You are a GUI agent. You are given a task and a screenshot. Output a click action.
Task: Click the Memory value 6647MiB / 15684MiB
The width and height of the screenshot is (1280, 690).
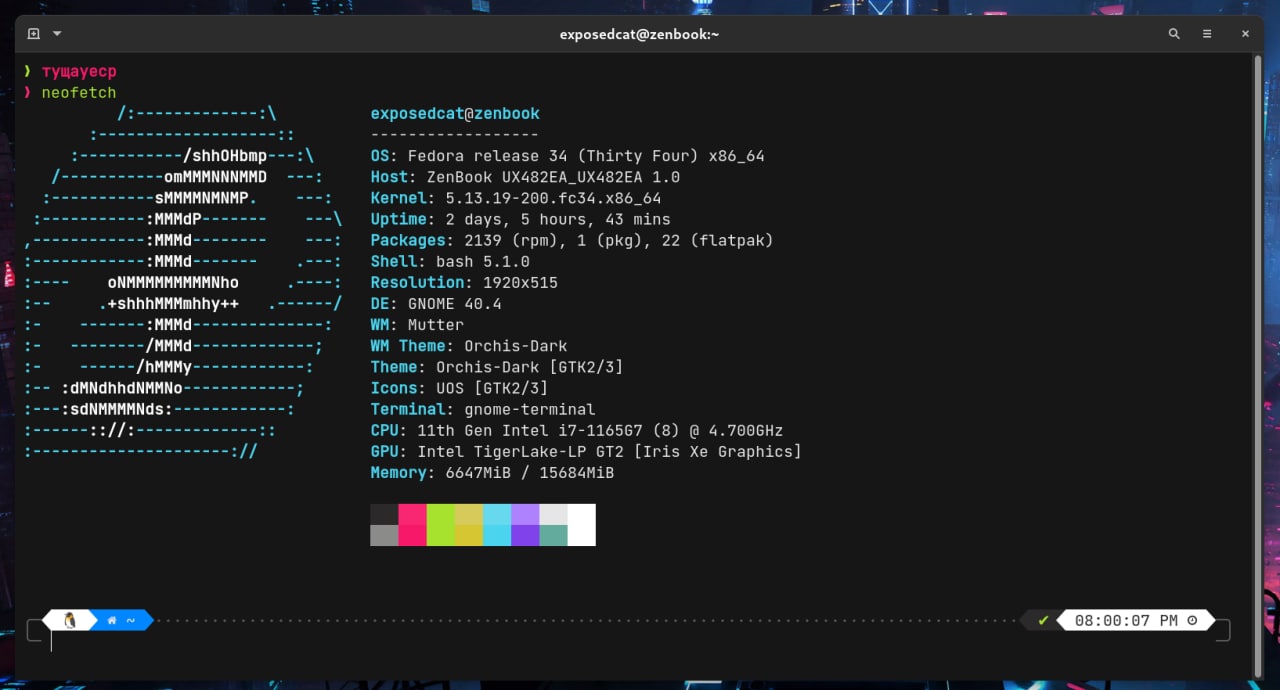pos(530,472)
